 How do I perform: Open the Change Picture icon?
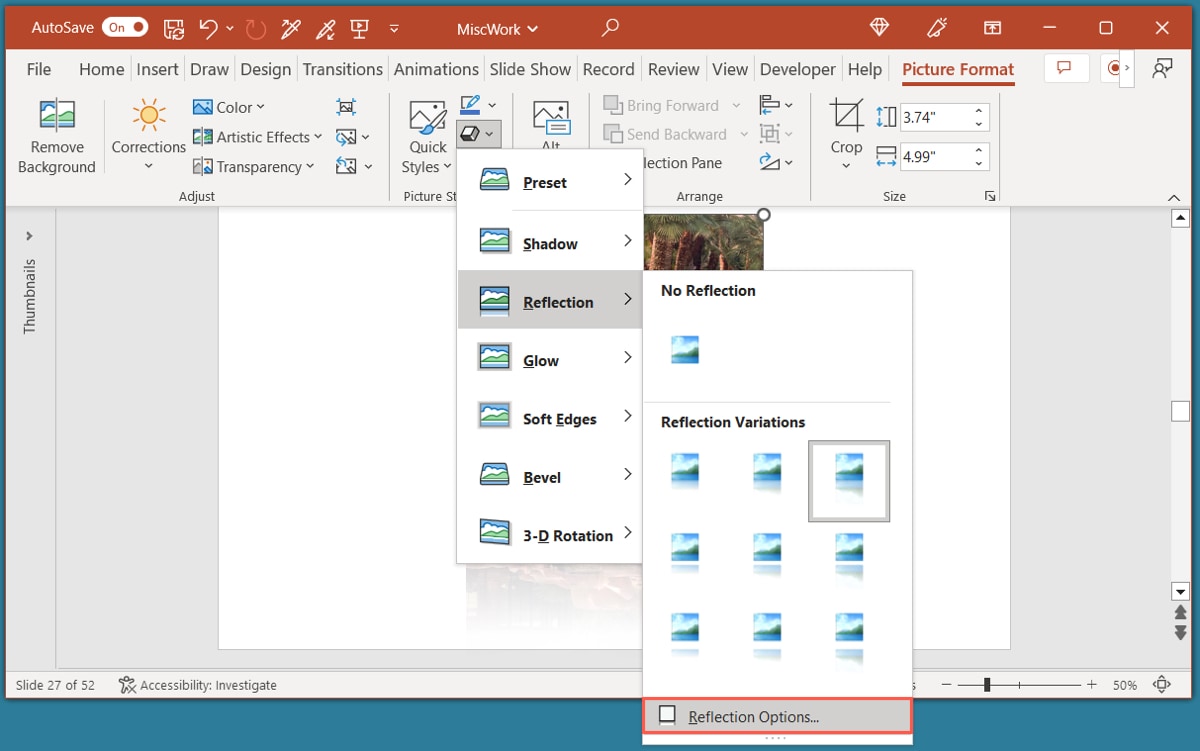coord(346,136)
